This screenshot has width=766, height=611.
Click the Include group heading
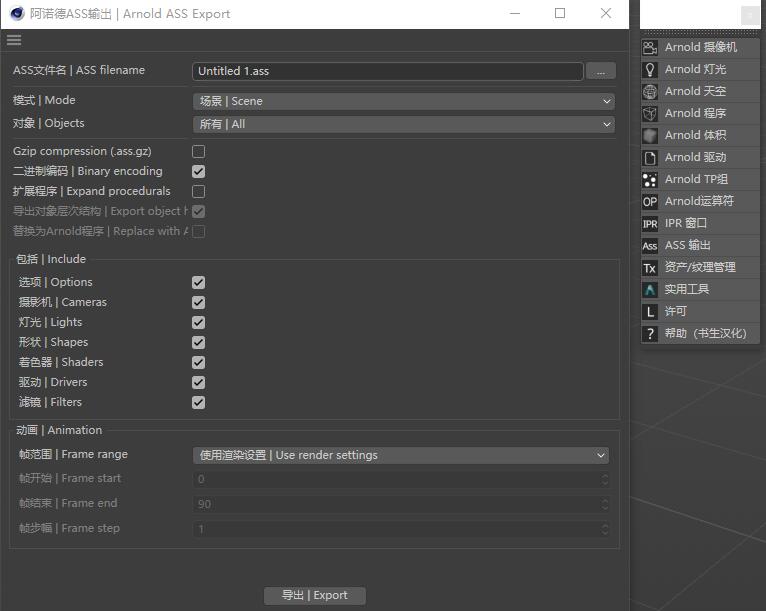pyautogui.click(x=51, y=259)
